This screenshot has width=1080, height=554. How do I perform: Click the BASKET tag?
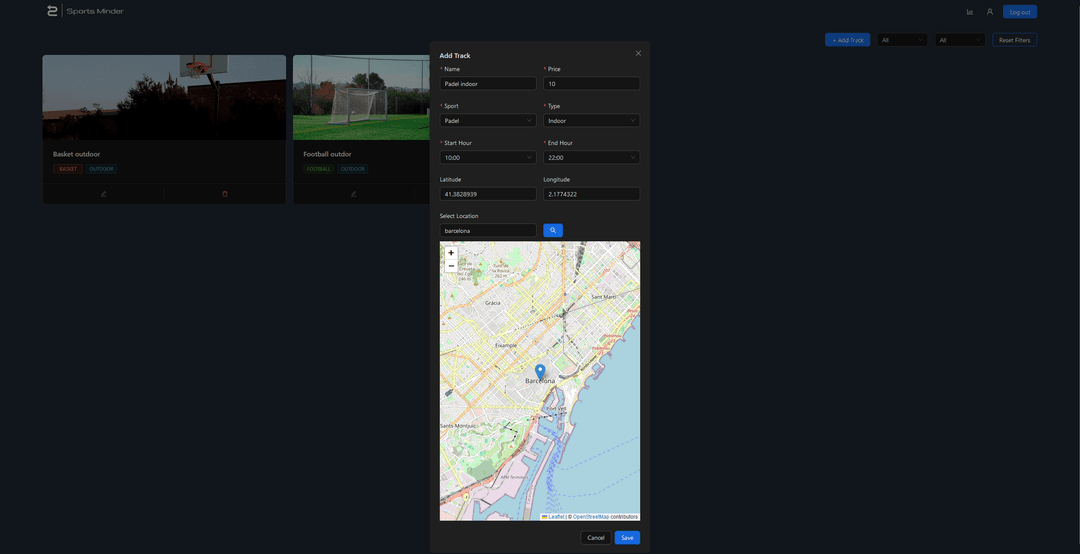[x=68, y=169]
